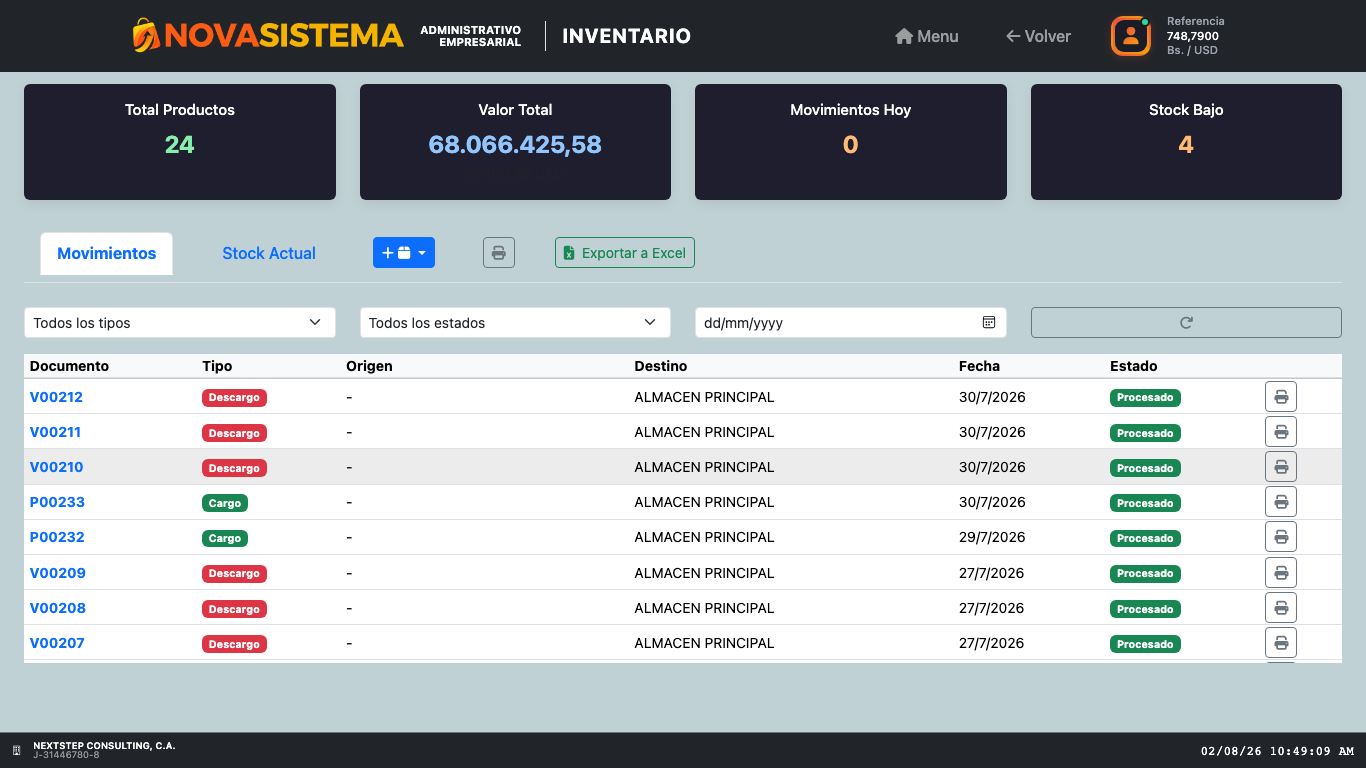The height and width of the screenshot is (768, 1366).
Task: Click the NovaSistema shopping bag logo
Action: pyautogui.click(x=146, y=35)
